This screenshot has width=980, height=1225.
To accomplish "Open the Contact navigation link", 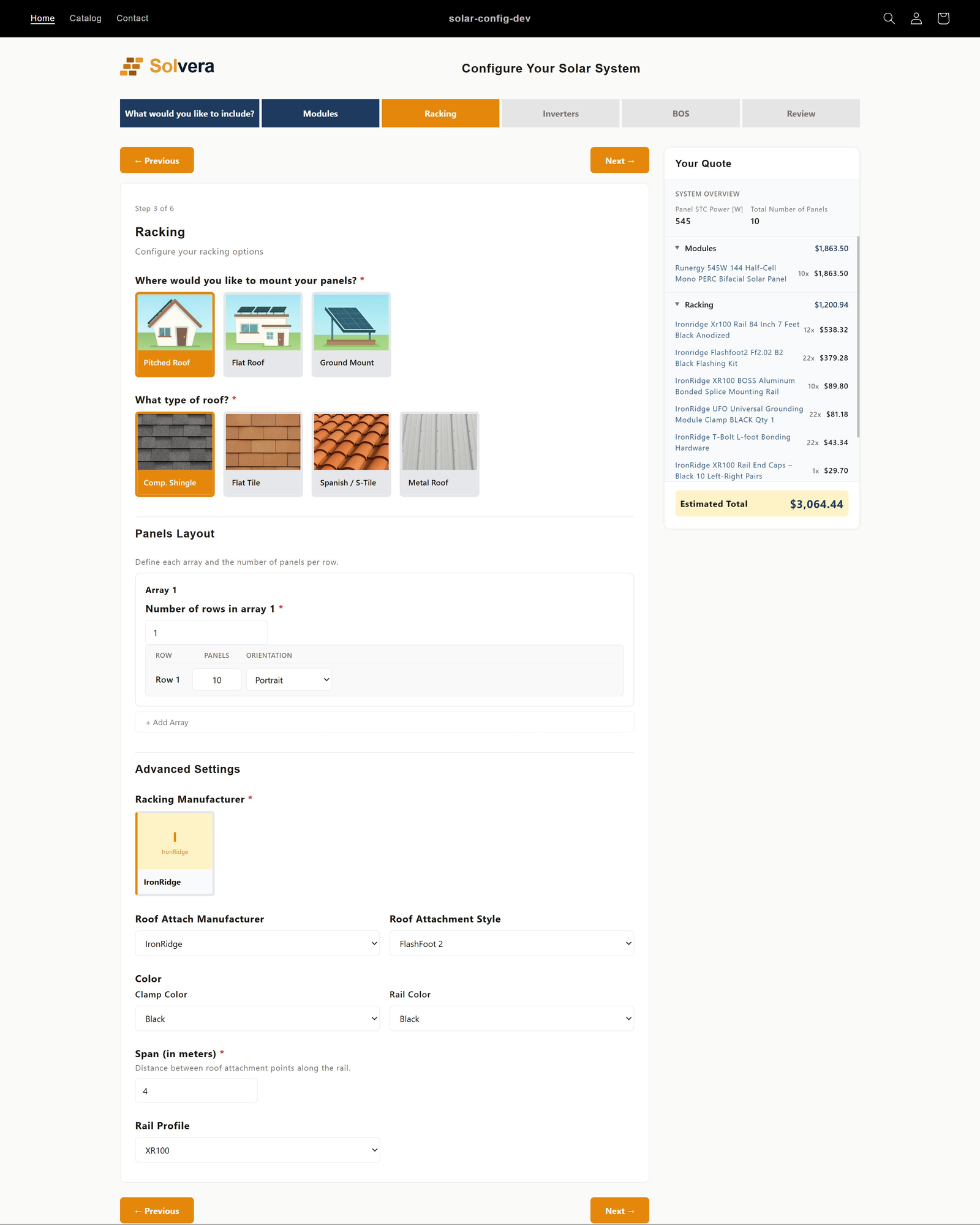I will tap(132, 18).
